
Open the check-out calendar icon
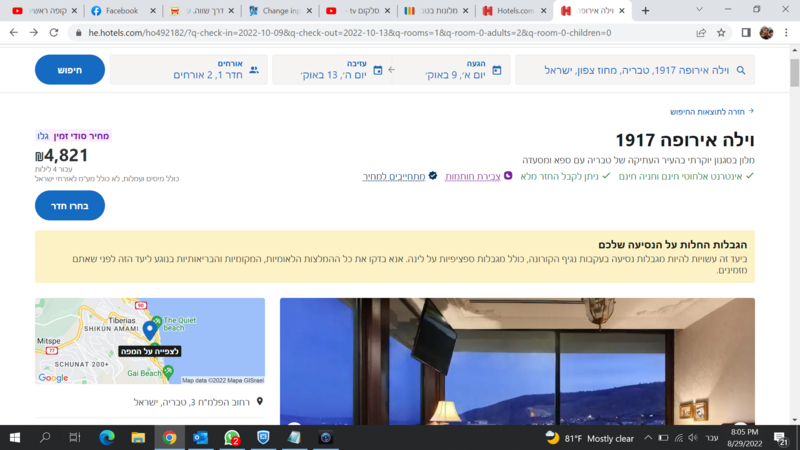(x=378, y=70)
